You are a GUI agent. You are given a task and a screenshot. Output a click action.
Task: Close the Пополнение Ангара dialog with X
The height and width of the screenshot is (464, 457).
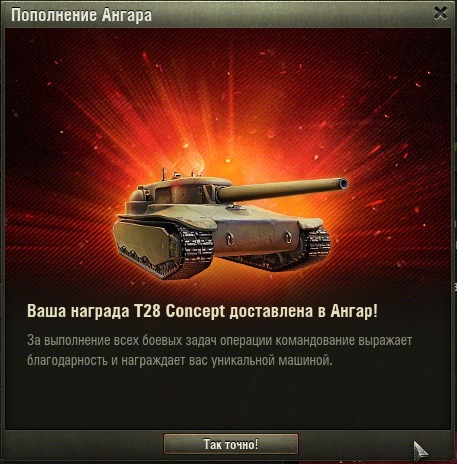440,14
